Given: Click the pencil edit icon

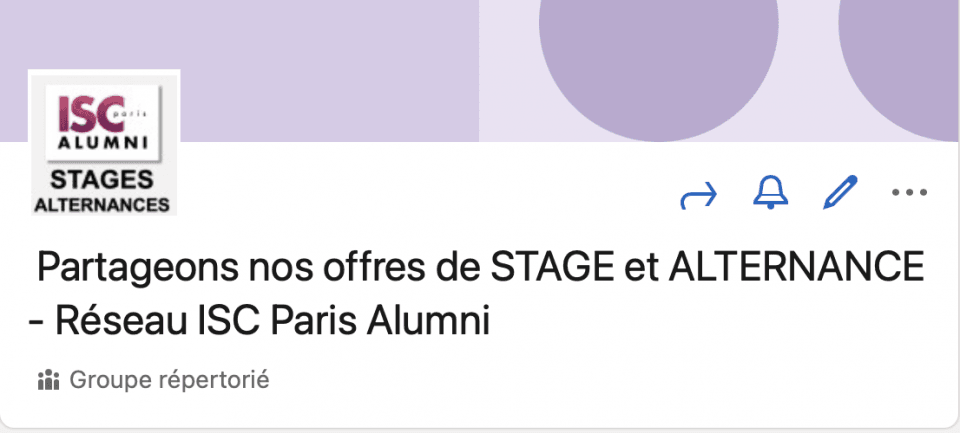Looking at the screenshot, I should [x=839, y=193].
